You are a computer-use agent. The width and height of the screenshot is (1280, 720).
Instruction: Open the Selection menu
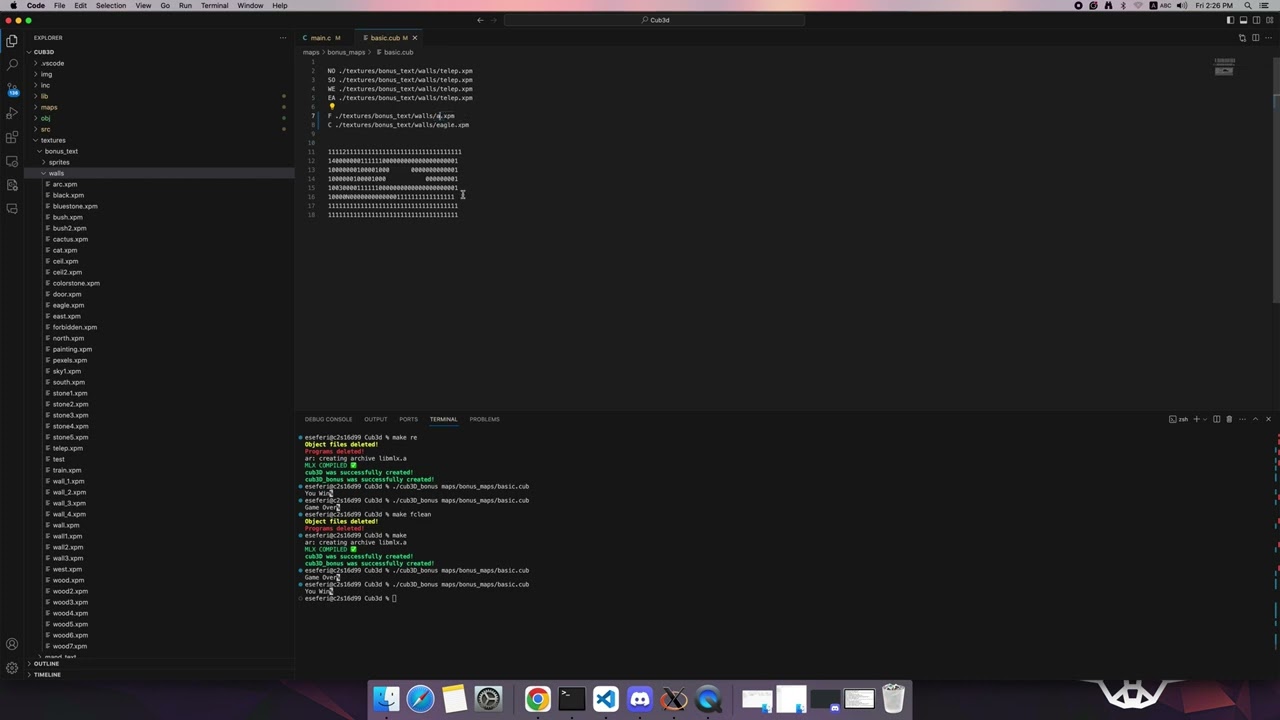click(111, 6)
